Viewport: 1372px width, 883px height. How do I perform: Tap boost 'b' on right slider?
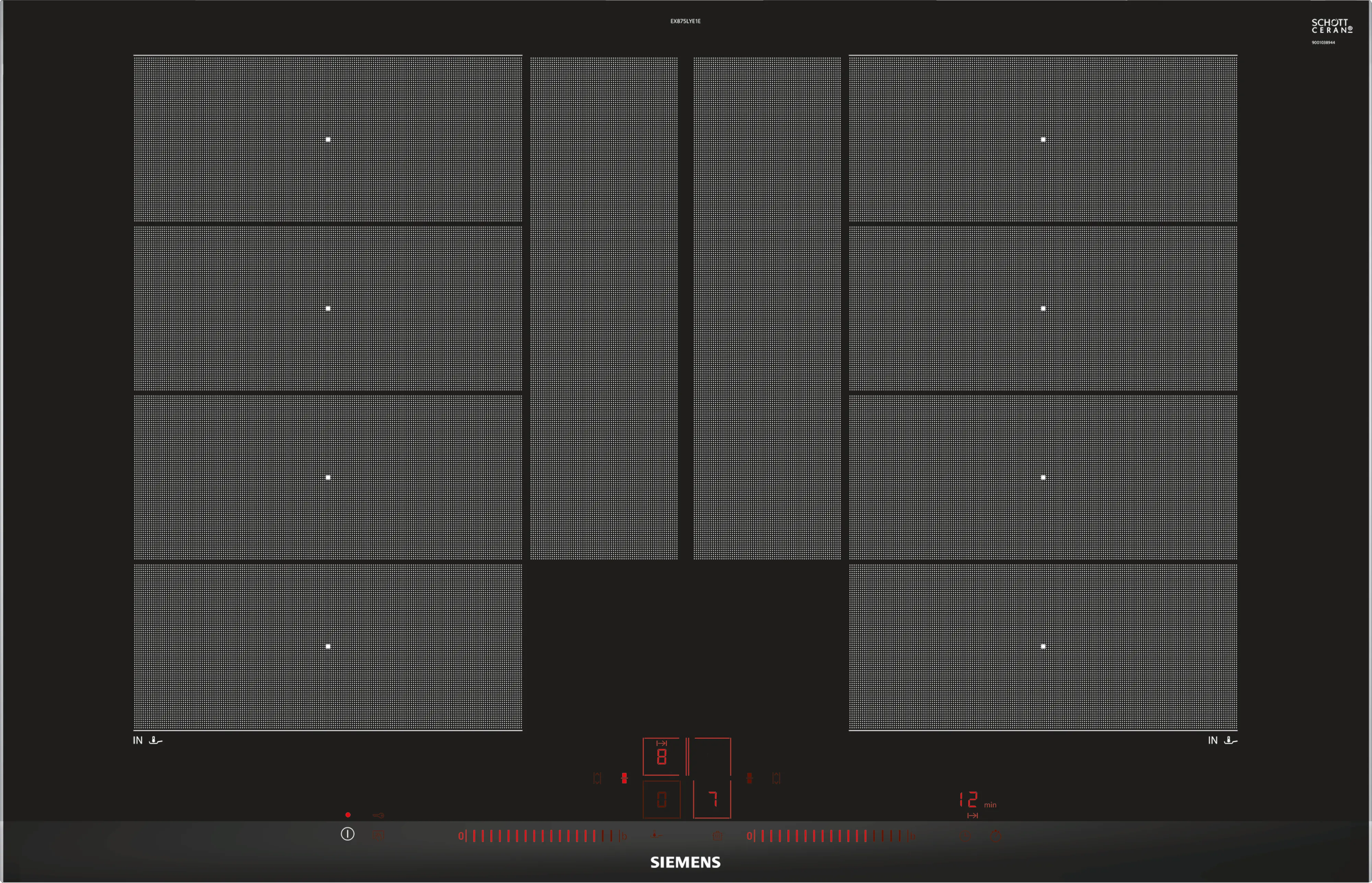[912, 836]
